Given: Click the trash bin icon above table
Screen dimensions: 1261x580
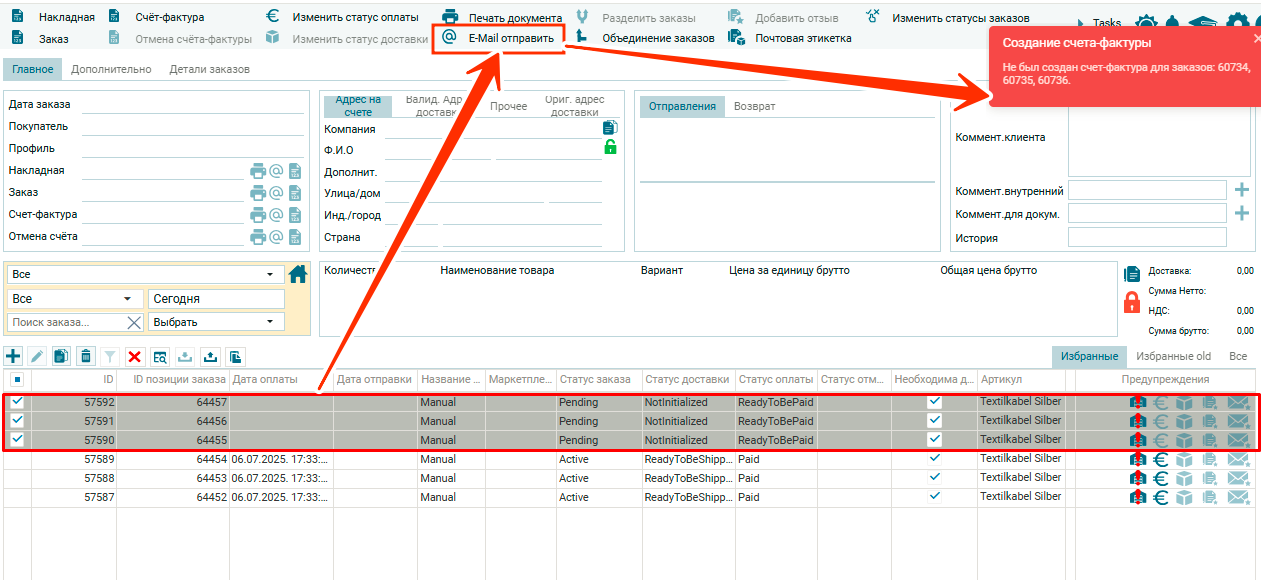Looking at the screenshot, I should pos(86,356).
